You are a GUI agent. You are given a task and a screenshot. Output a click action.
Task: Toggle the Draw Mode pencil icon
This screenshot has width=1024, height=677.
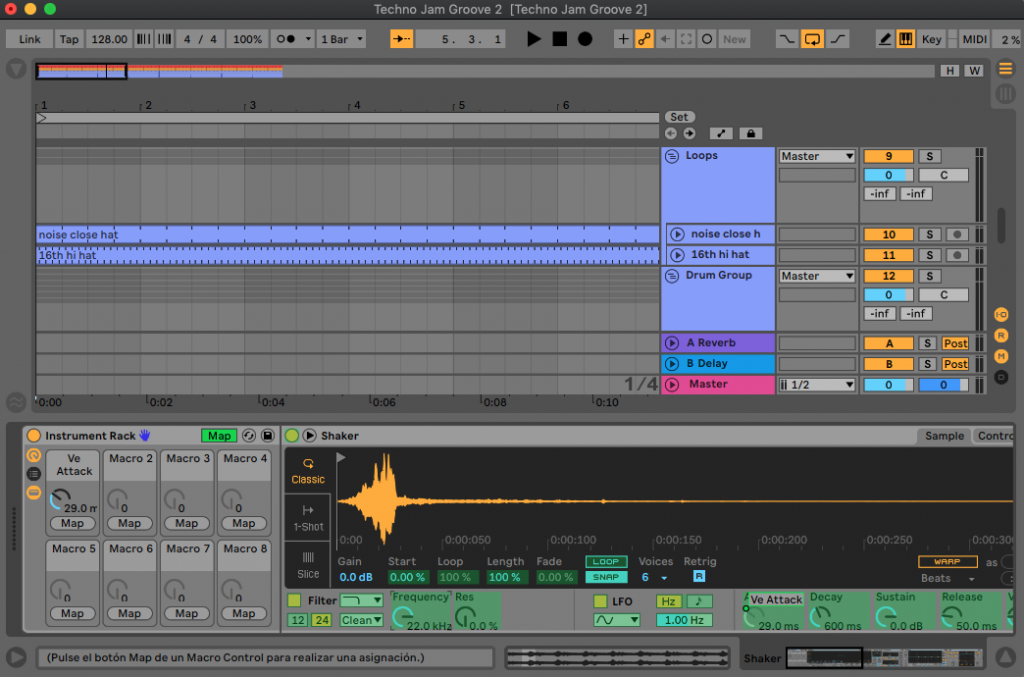click(884, 39)
